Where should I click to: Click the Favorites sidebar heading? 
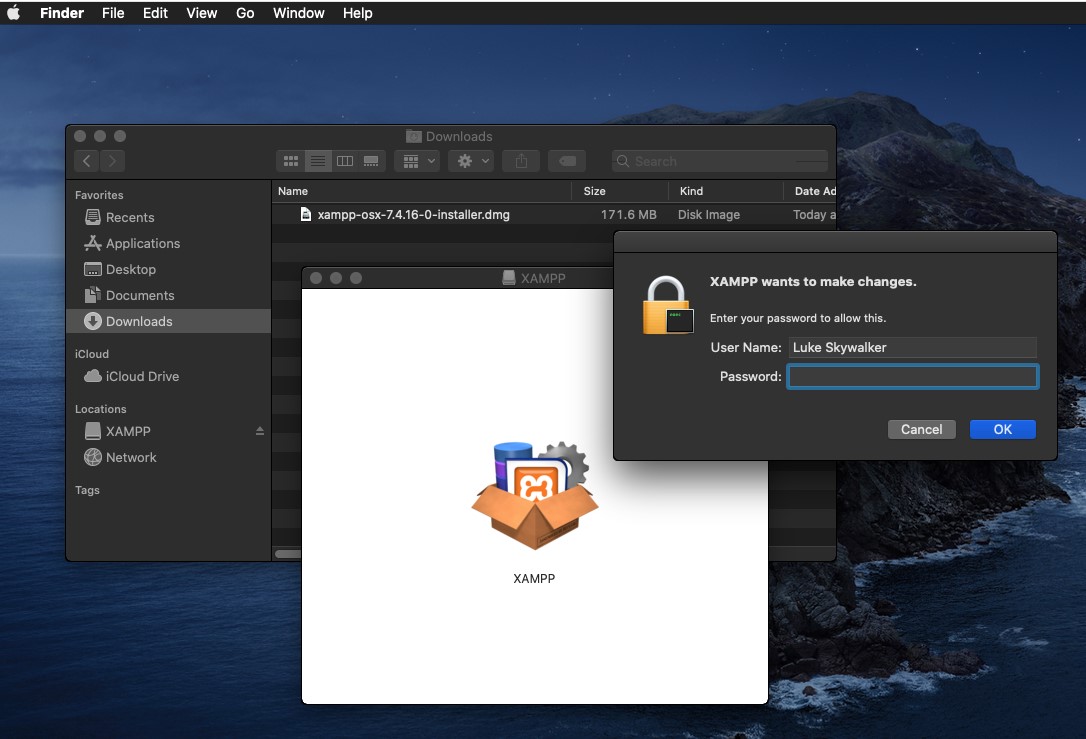tap(99, 195)
